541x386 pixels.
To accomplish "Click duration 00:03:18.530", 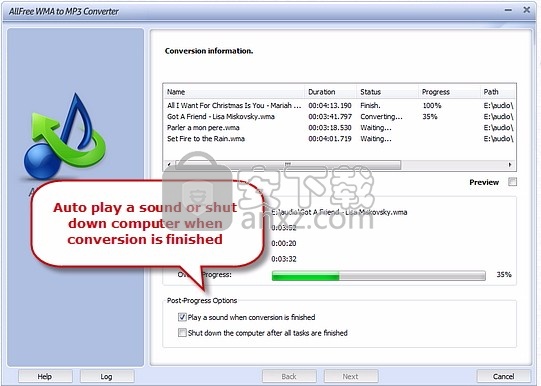I will [330, 128].
